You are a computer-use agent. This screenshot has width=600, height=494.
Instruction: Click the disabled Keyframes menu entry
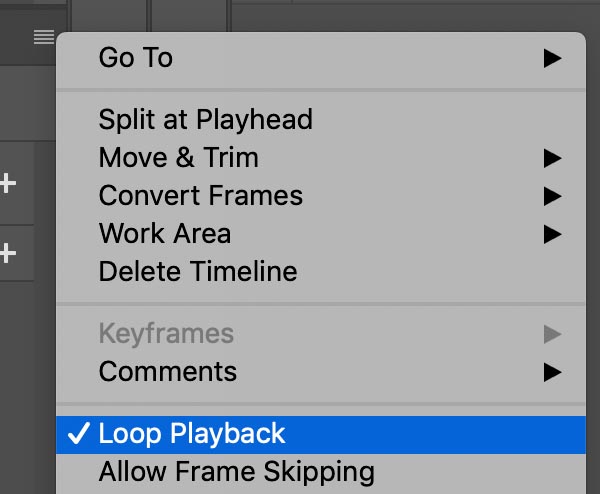click(321, 334)
